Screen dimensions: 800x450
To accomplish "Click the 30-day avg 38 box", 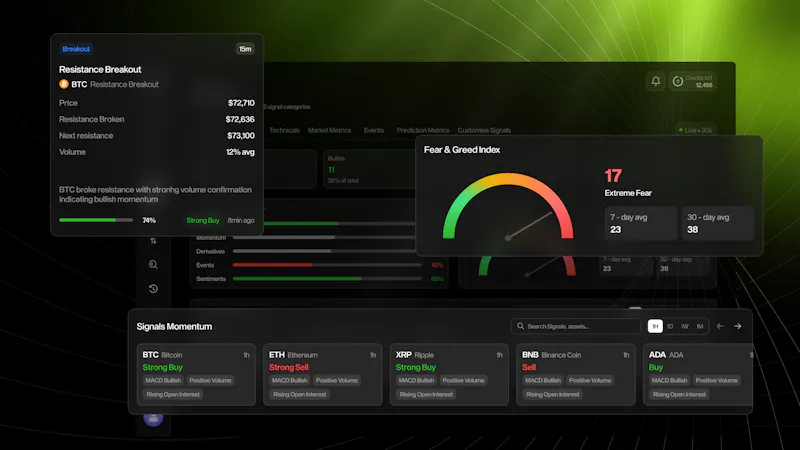I will click(718, 223).
